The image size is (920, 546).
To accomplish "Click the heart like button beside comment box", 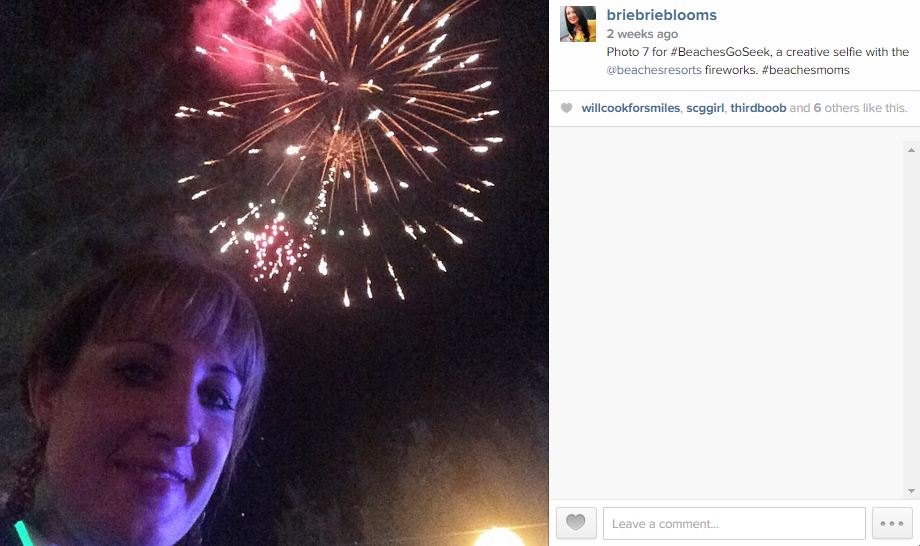I will tap(576, 523).
